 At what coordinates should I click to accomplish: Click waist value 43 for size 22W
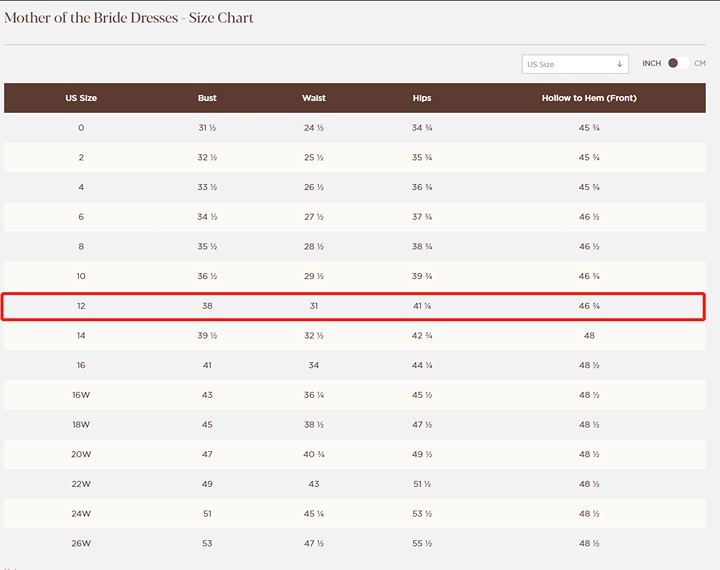(314, 484)
